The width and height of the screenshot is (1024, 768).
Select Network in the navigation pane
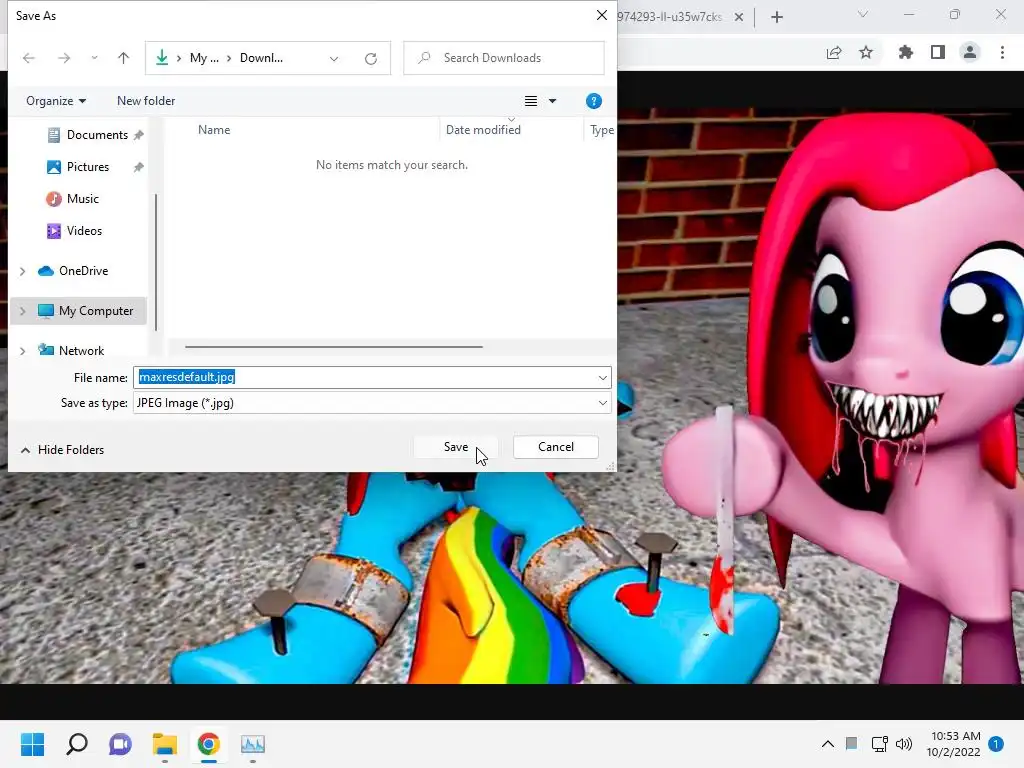click(x=81, y=351)
